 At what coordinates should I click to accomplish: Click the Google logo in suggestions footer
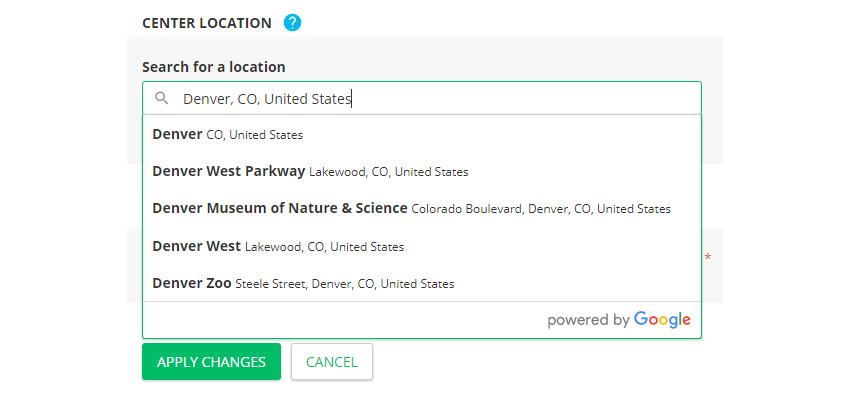pos(662,320)
